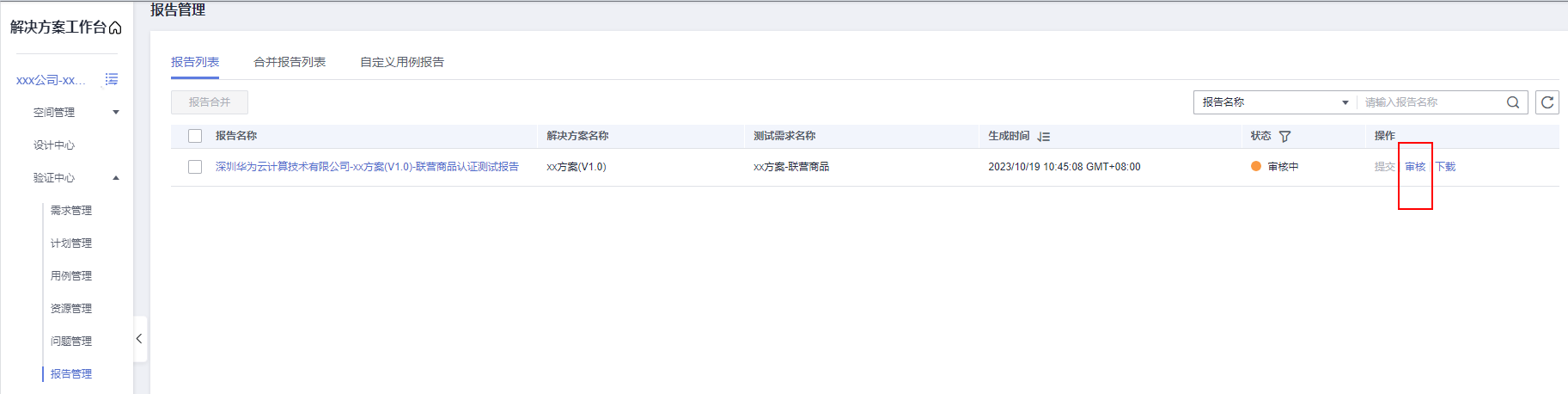
Task: Refresh the report list
Action: (x=1547, y=102)
